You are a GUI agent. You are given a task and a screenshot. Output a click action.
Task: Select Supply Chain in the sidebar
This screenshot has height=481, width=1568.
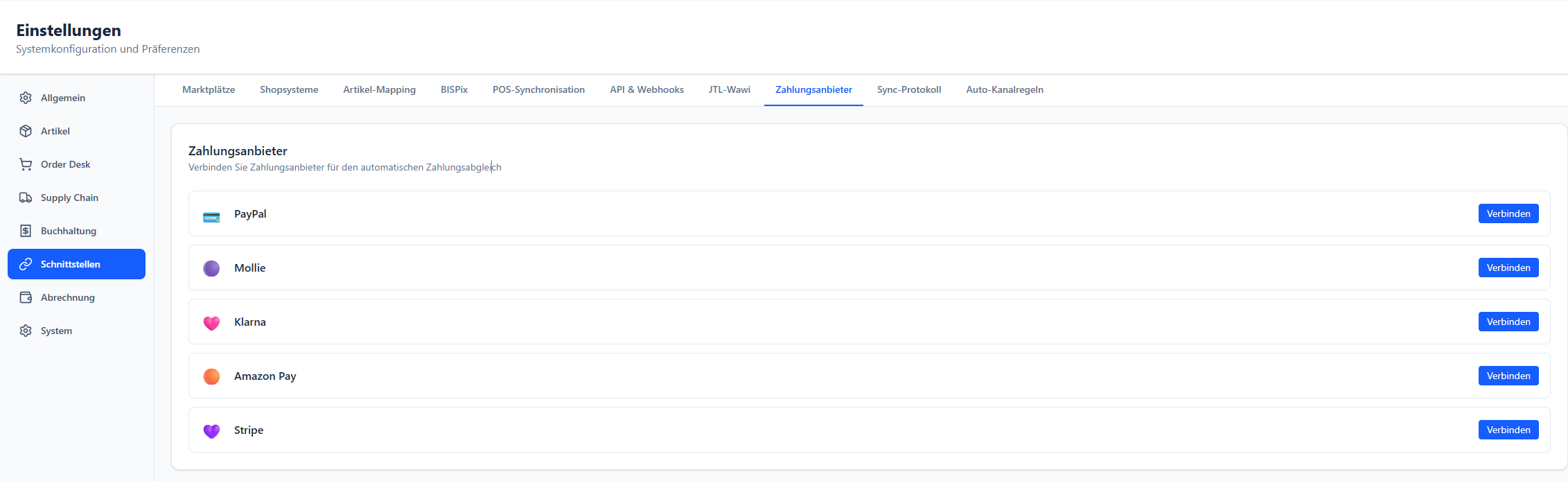[76, 198]
